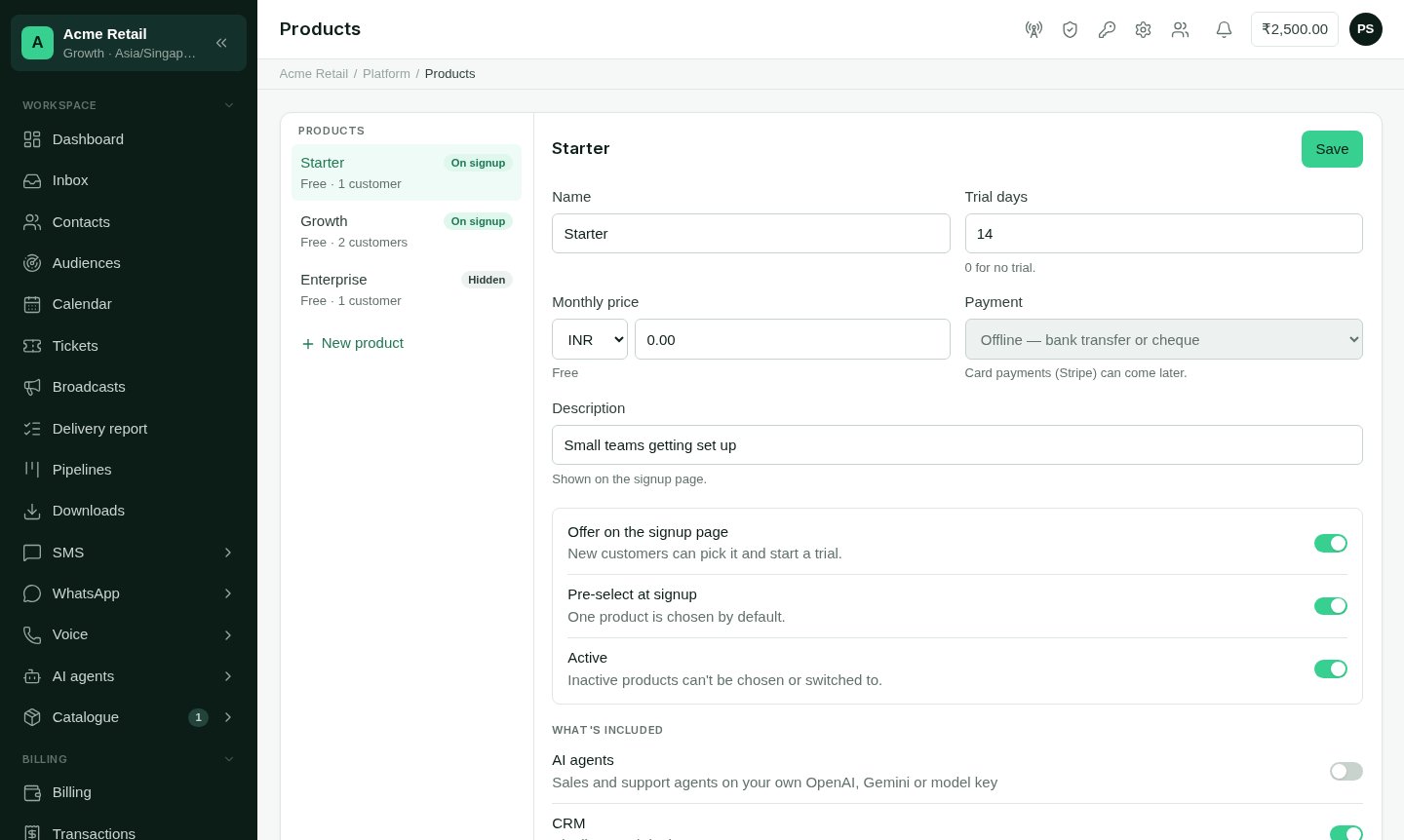Image resolution: width=1404 pixels, height=840 pixels.
Task: Enable the AI agents included toggle
Action: [x=1345, y=772]
